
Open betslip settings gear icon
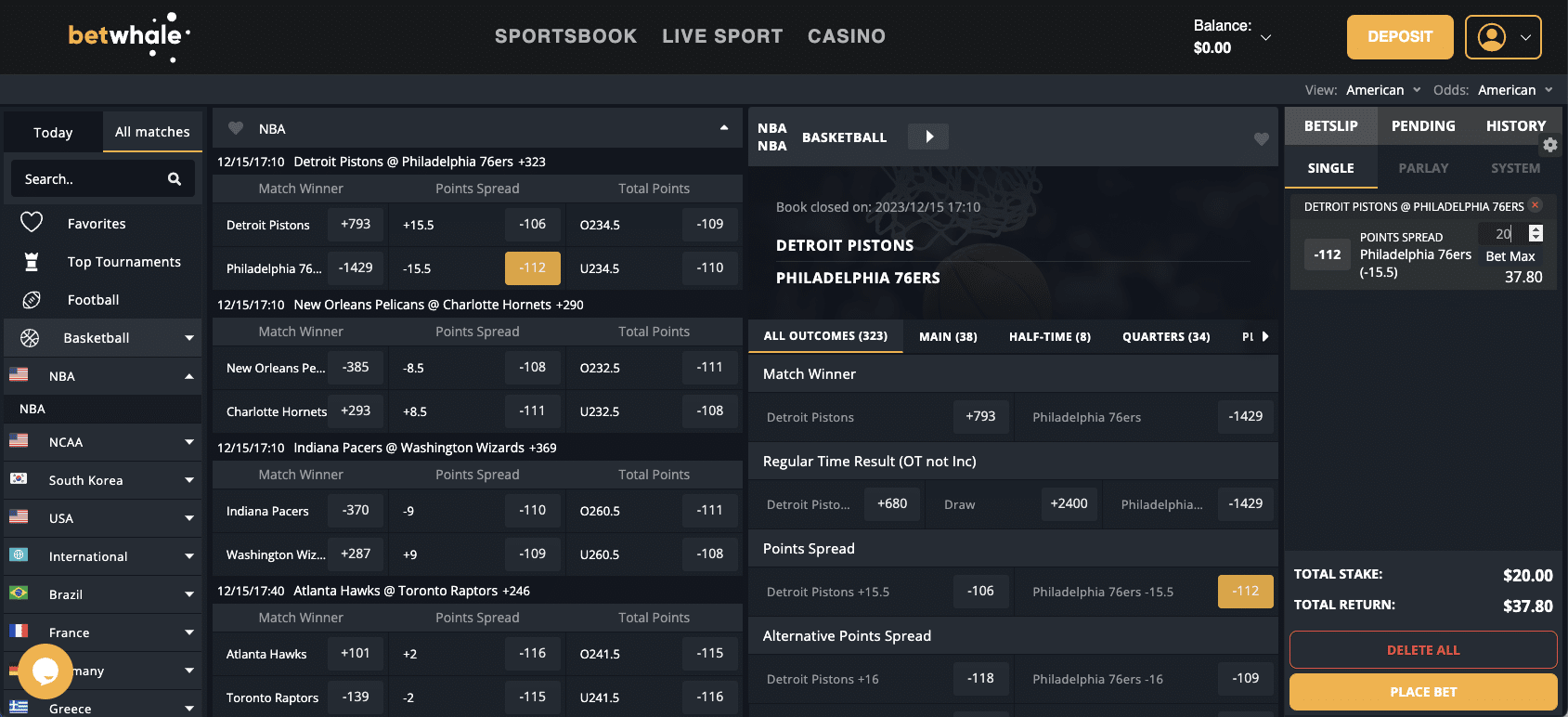point(1549,145)
